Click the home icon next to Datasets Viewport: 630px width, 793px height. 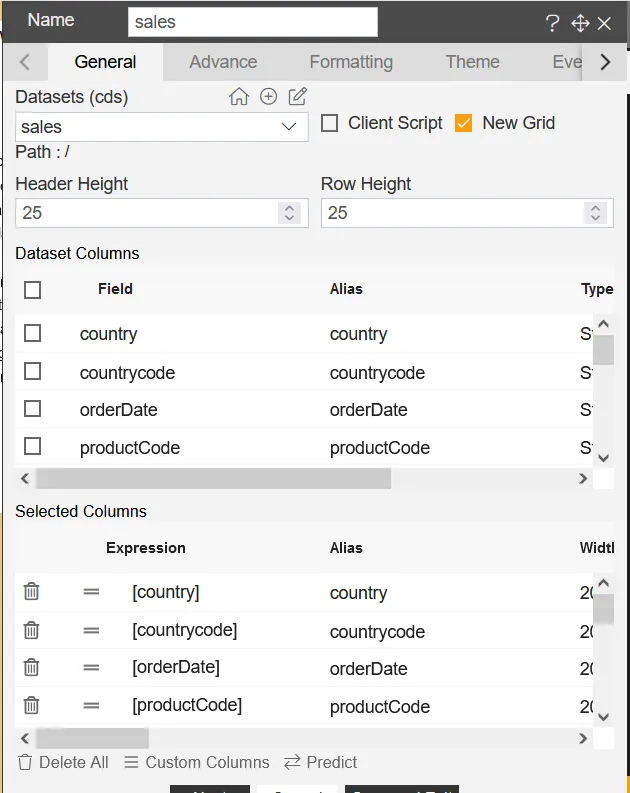point(238,97)
